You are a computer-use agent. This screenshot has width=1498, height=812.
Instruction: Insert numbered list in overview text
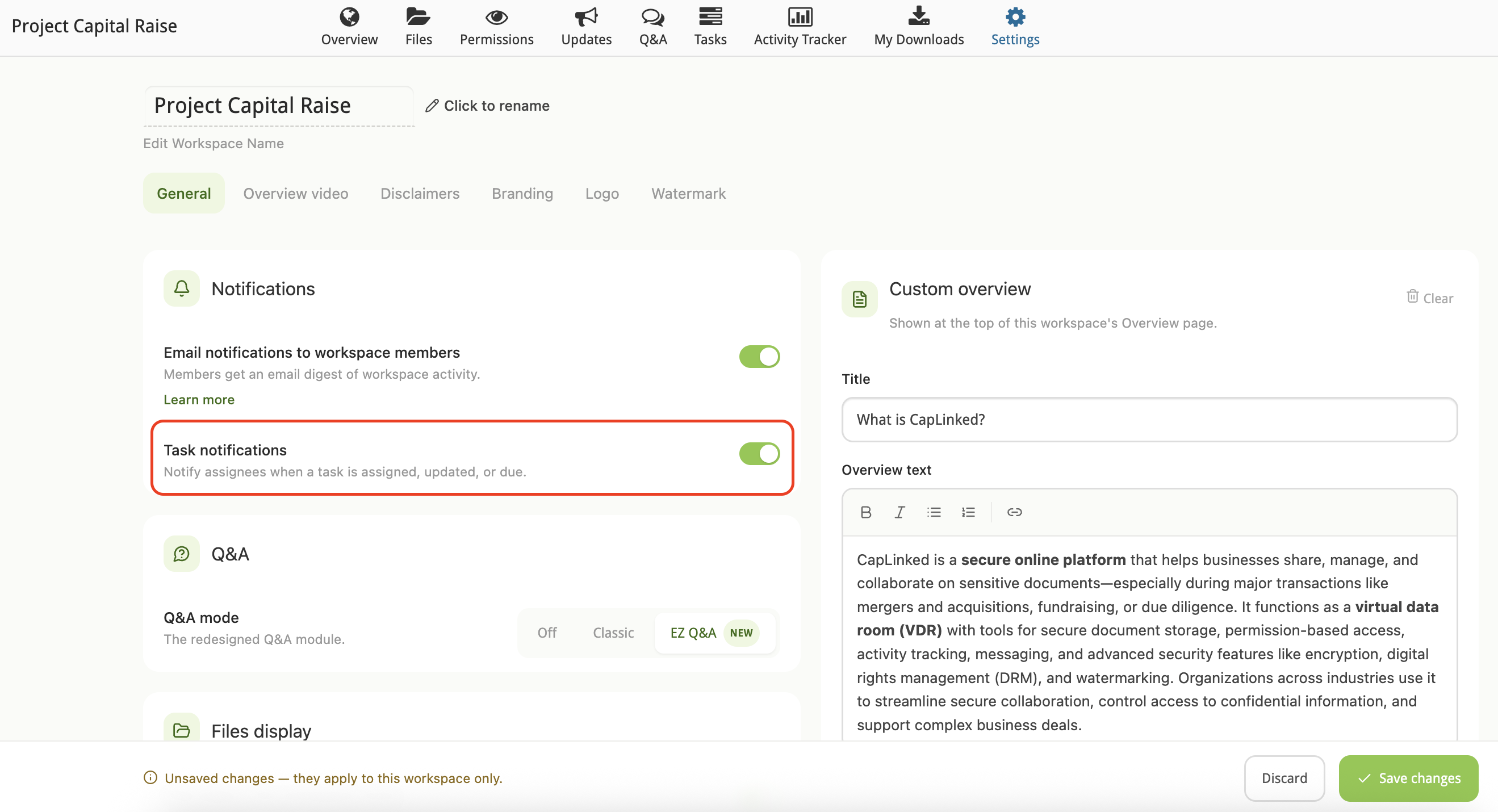coord(968,512)
